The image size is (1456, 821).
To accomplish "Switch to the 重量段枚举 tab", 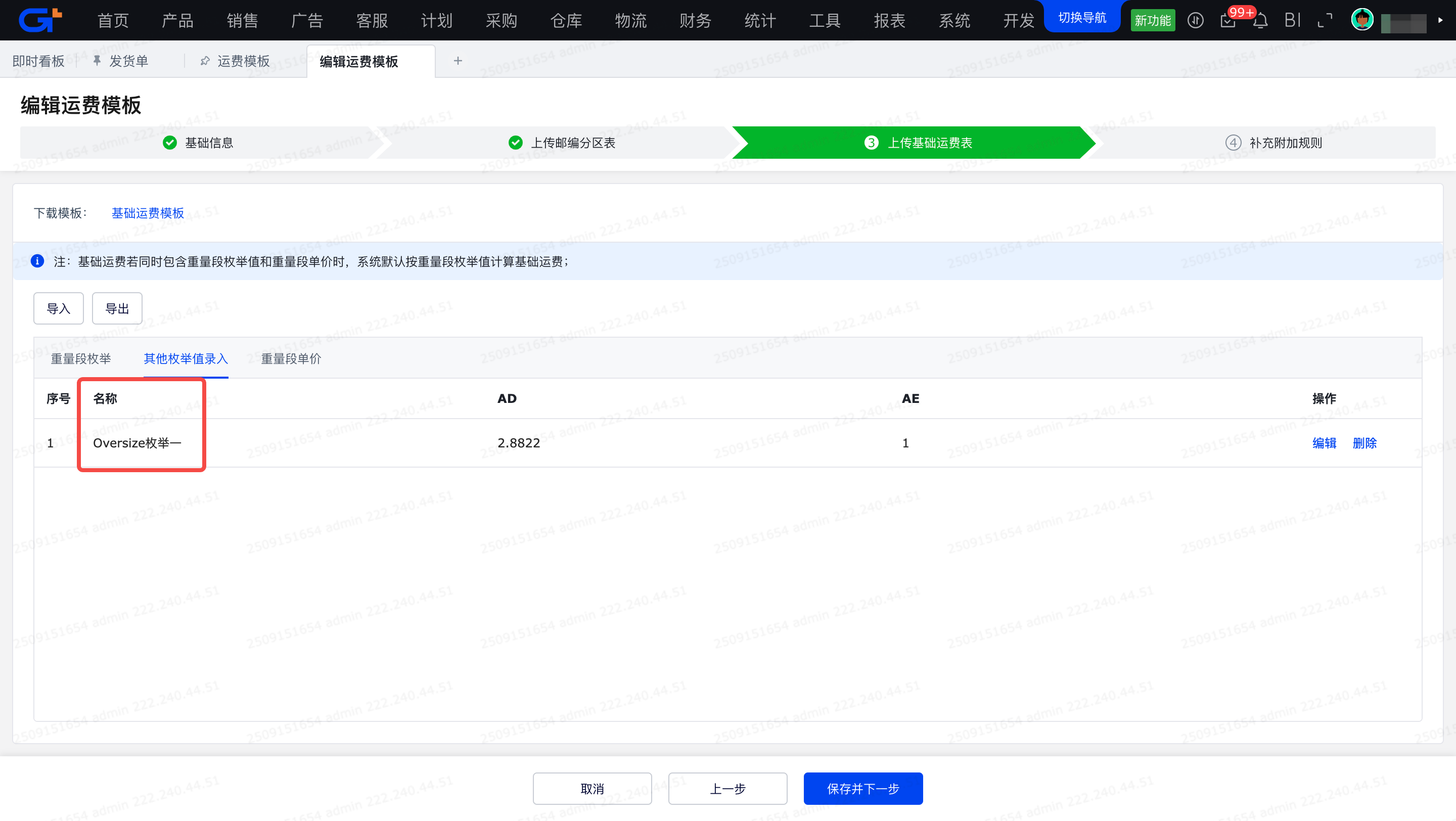I will (x=81, y=359).
